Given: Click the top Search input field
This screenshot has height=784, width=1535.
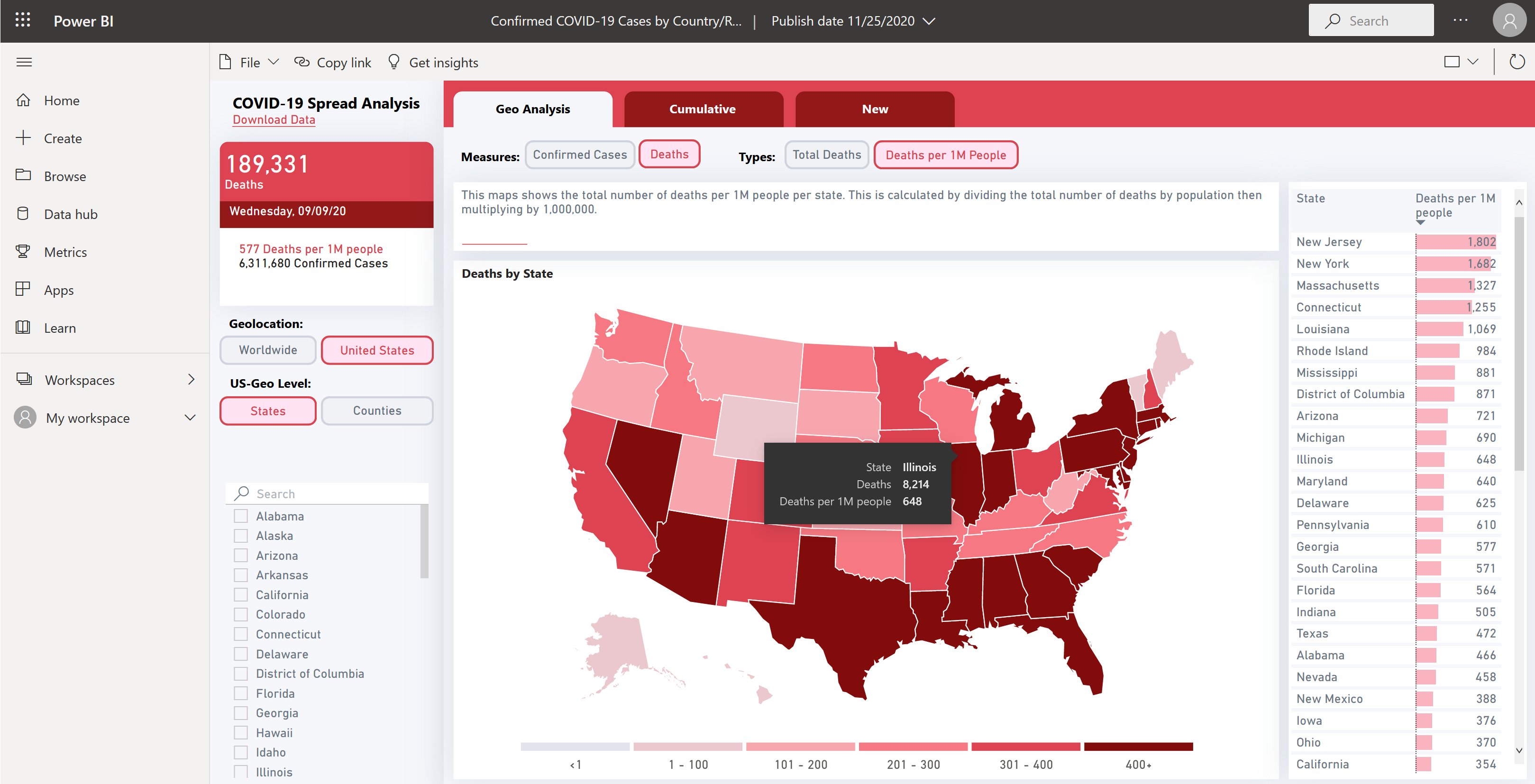Looking at the screenshot, I should tap(1371, 20).
